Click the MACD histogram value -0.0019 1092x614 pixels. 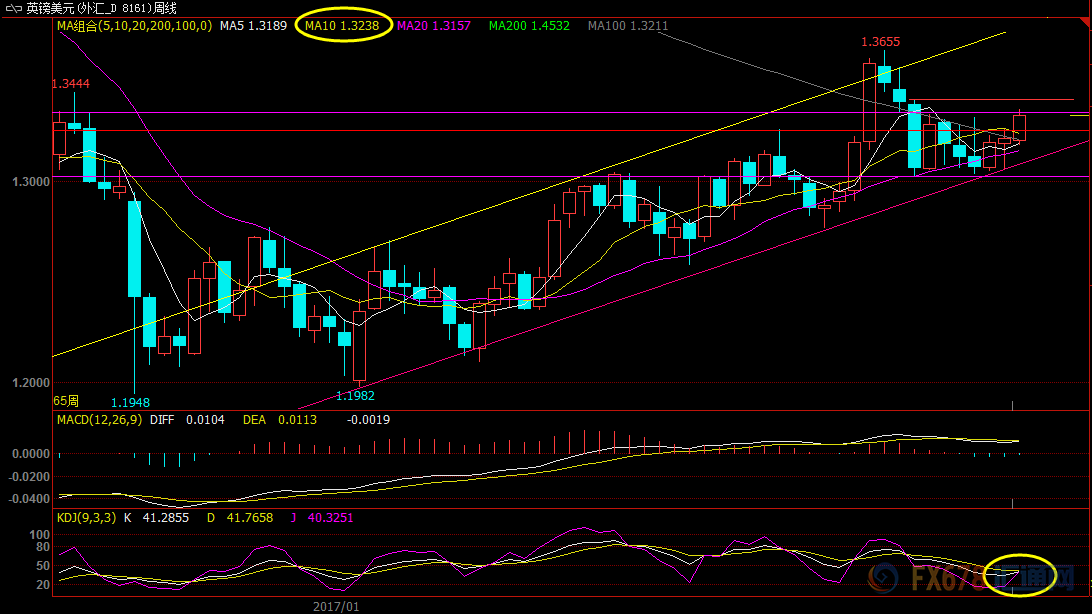click(x=368, y=420)
